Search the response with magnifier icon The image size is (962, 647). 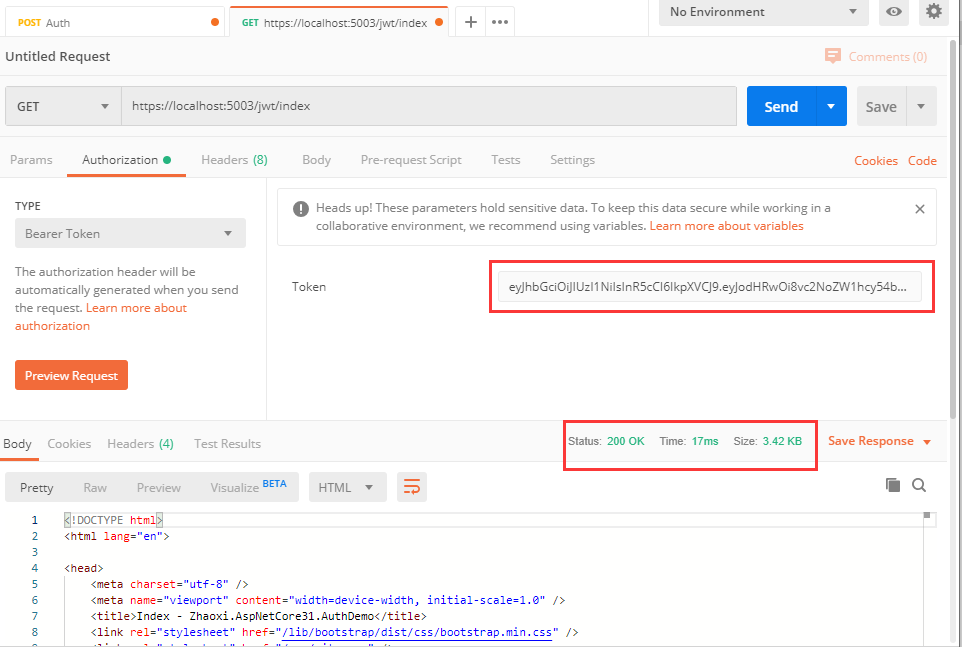point(919,485)
